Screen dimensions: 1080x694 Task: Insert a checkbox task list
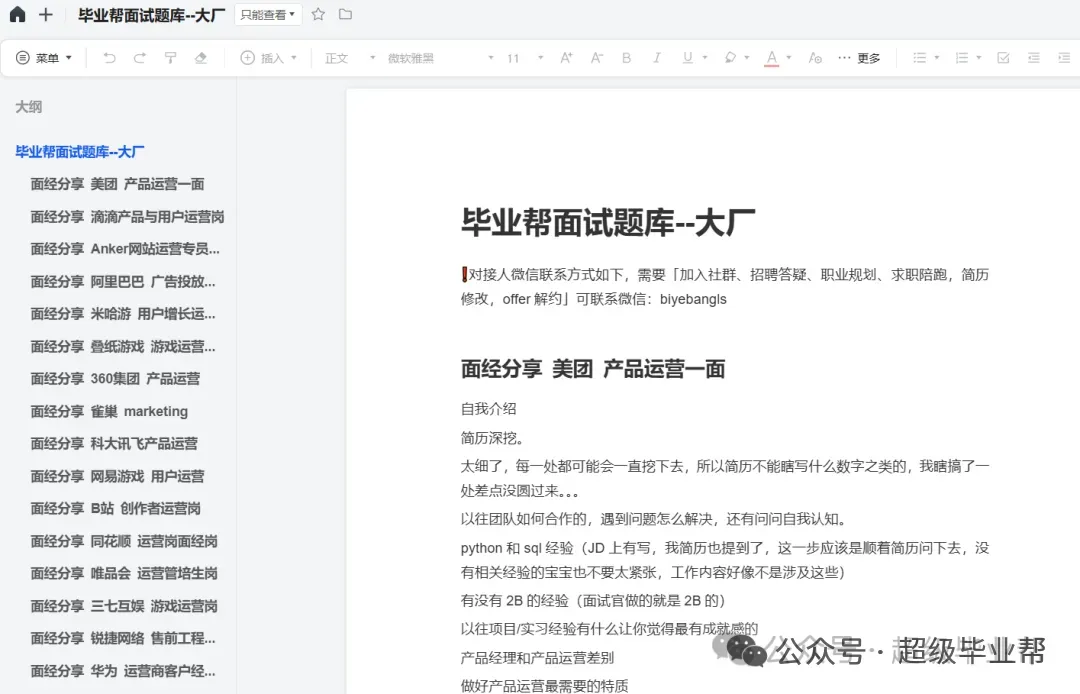pos(1004,58)
